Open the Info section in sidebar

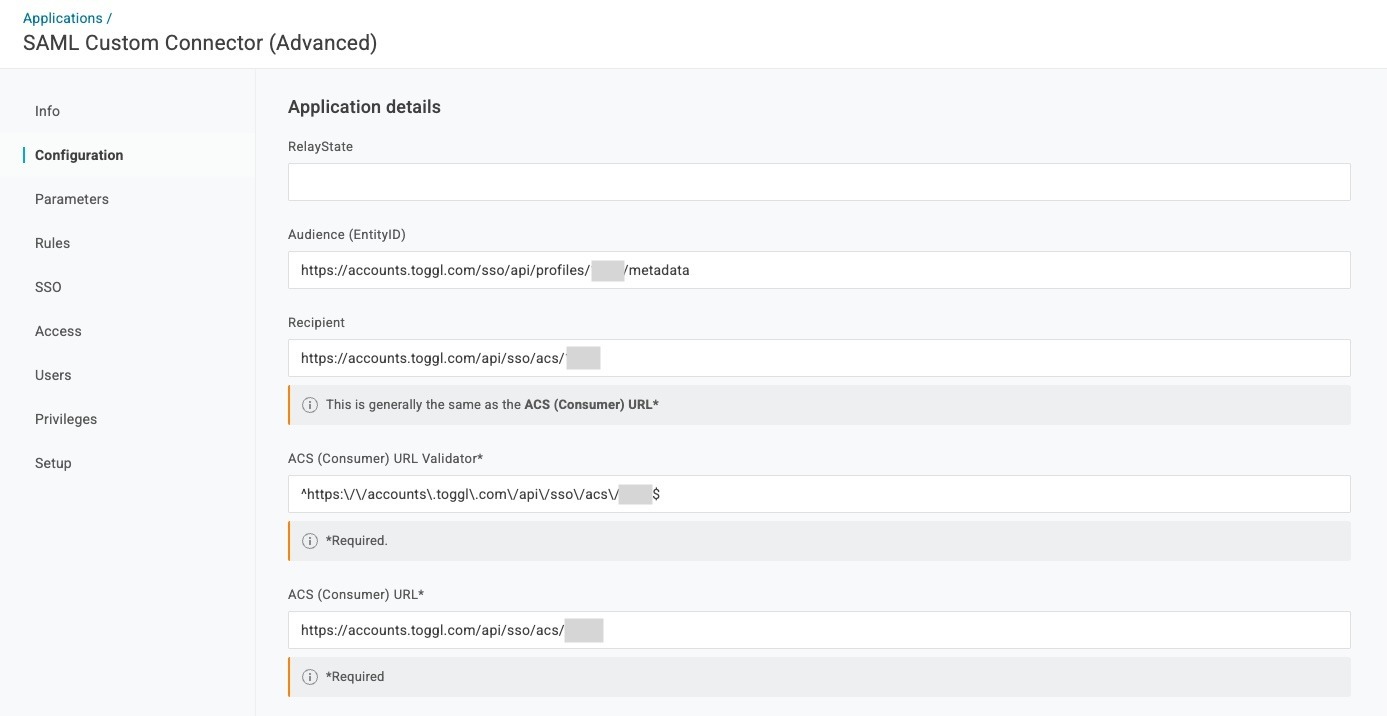(47, 111)
